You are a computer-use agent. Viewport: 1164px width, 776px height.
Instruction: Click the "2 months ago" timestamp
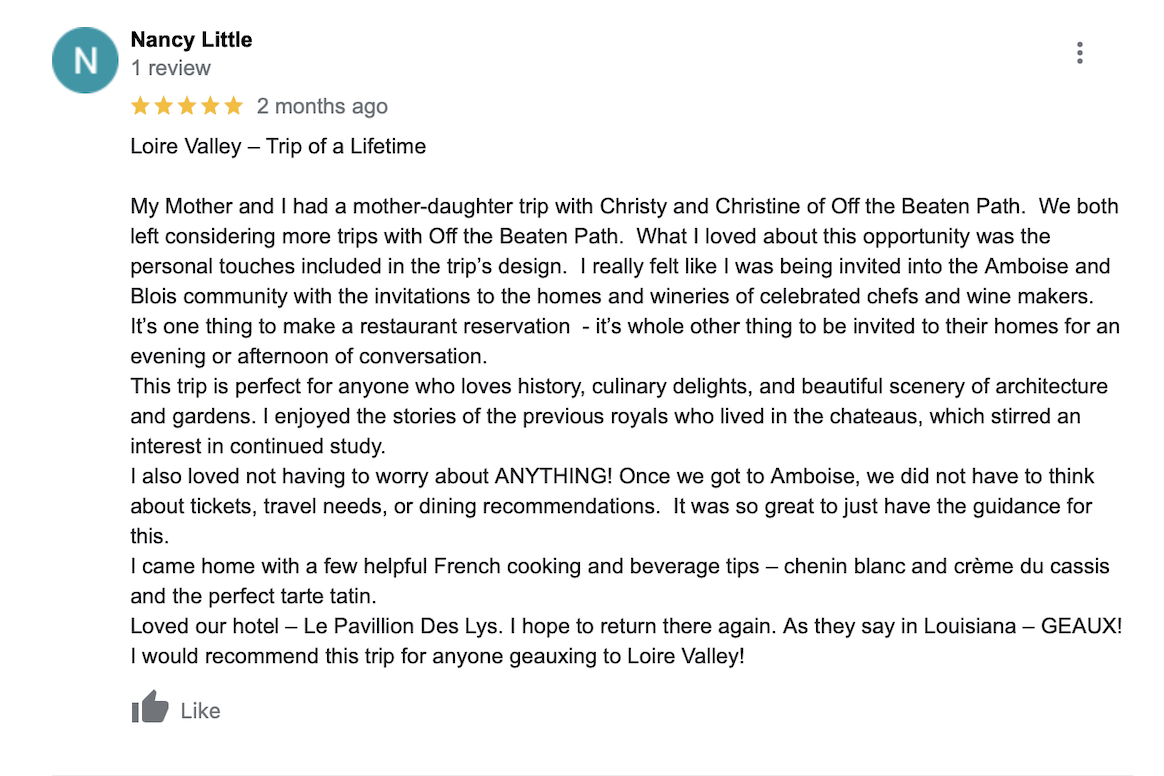point(322,106)
